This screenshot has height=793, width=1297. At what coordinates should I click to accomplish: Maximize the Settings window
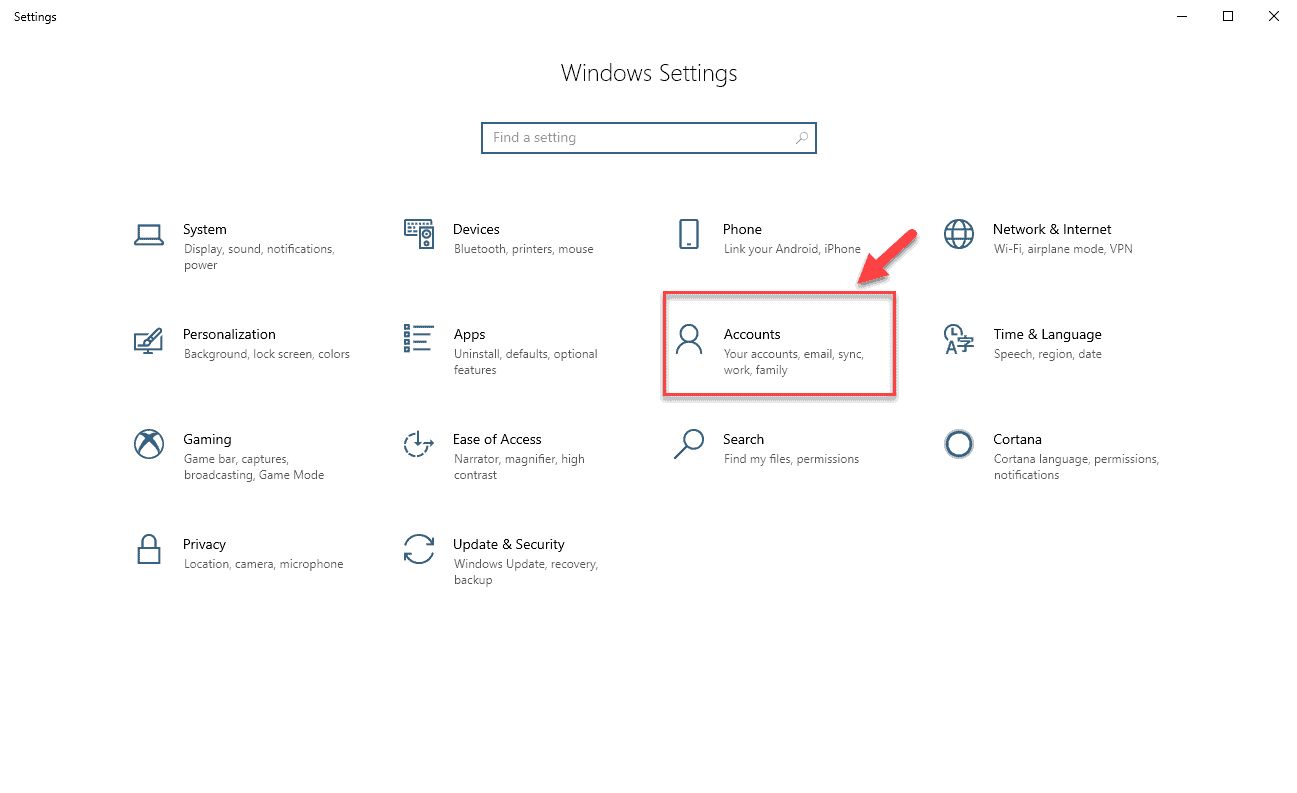[x=1228, y=16]
